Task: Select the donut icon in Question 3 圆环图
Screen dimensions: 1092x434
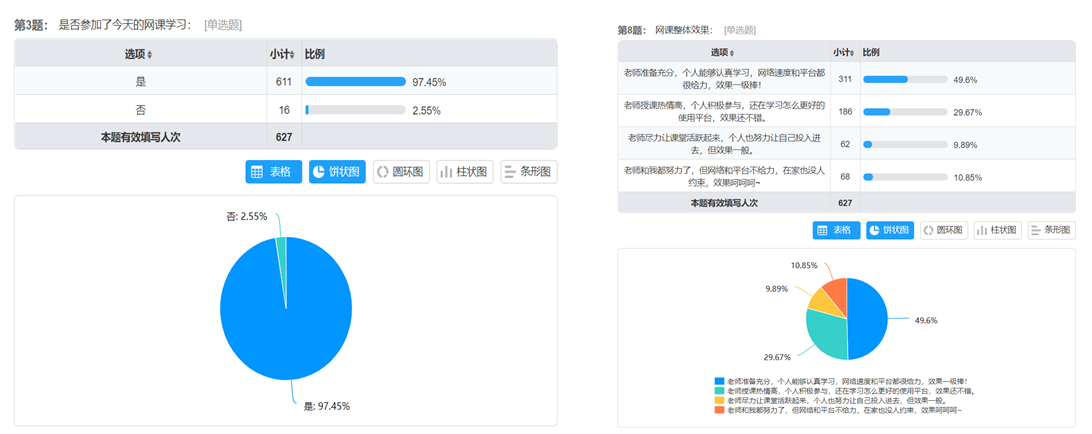Action: (x=383, y=171)
